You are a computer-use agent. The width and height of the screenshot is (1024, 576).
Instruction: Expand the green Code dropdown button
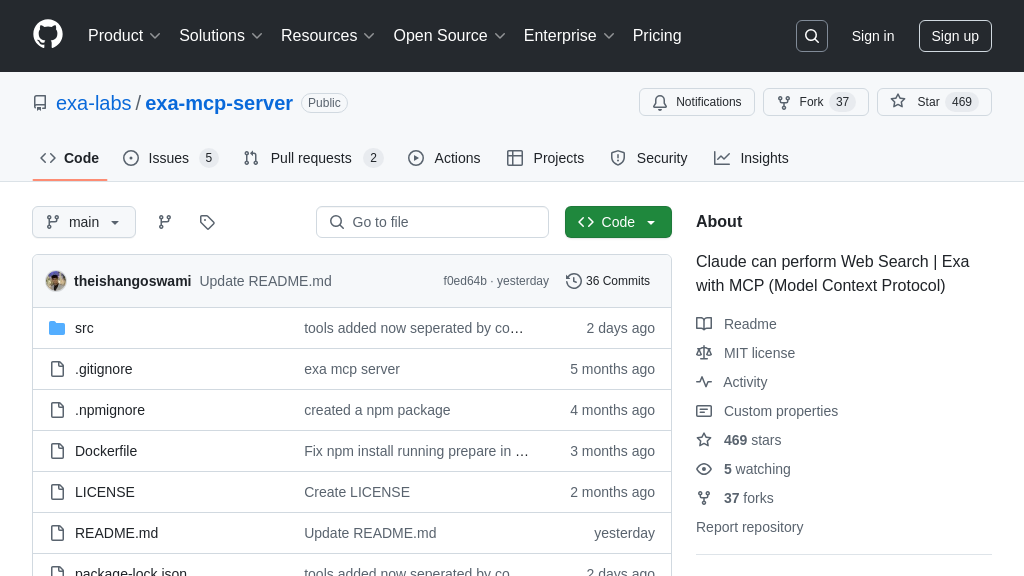618,222
